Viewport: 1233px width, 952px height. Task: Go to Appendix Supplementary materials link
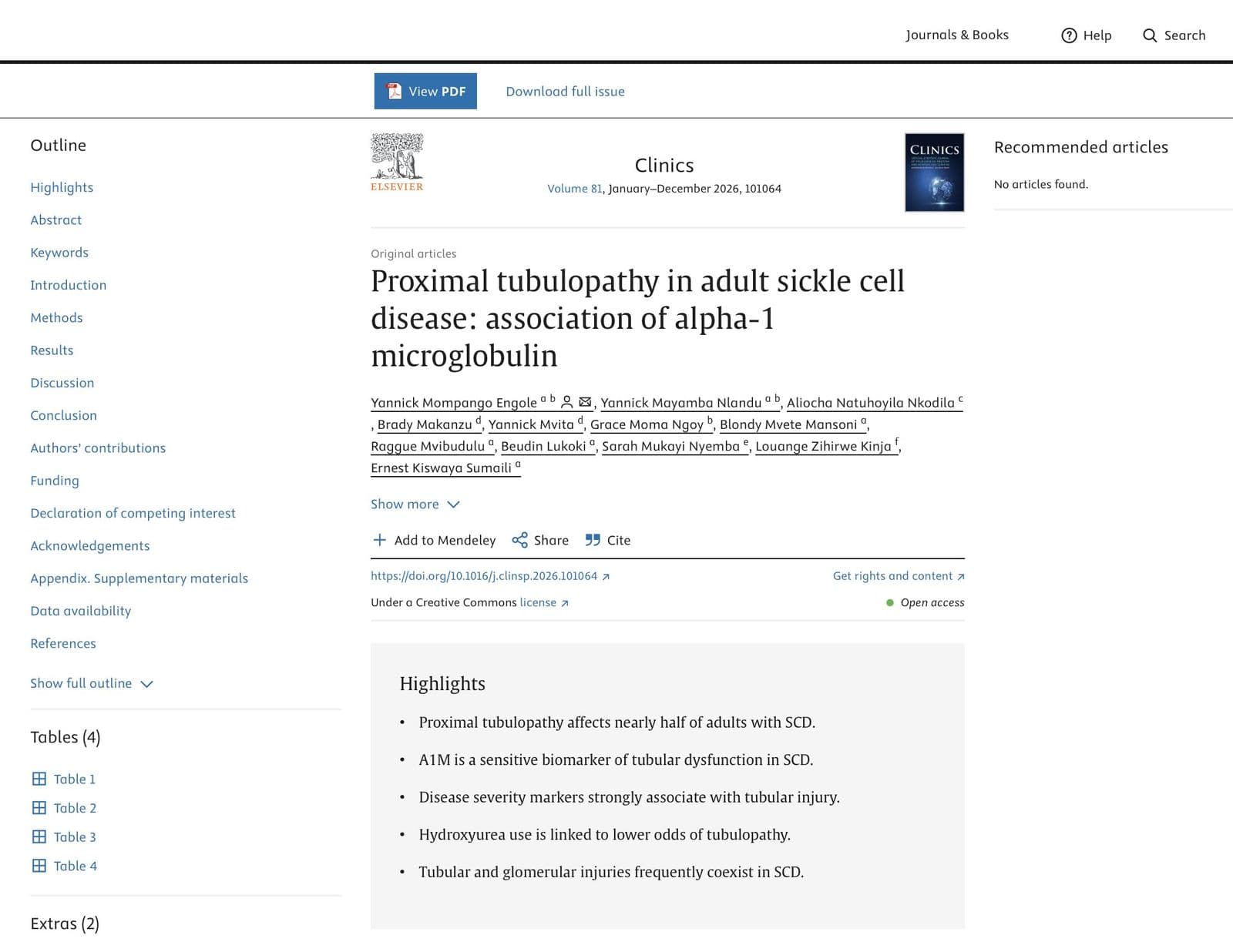[x=139, y=578]
